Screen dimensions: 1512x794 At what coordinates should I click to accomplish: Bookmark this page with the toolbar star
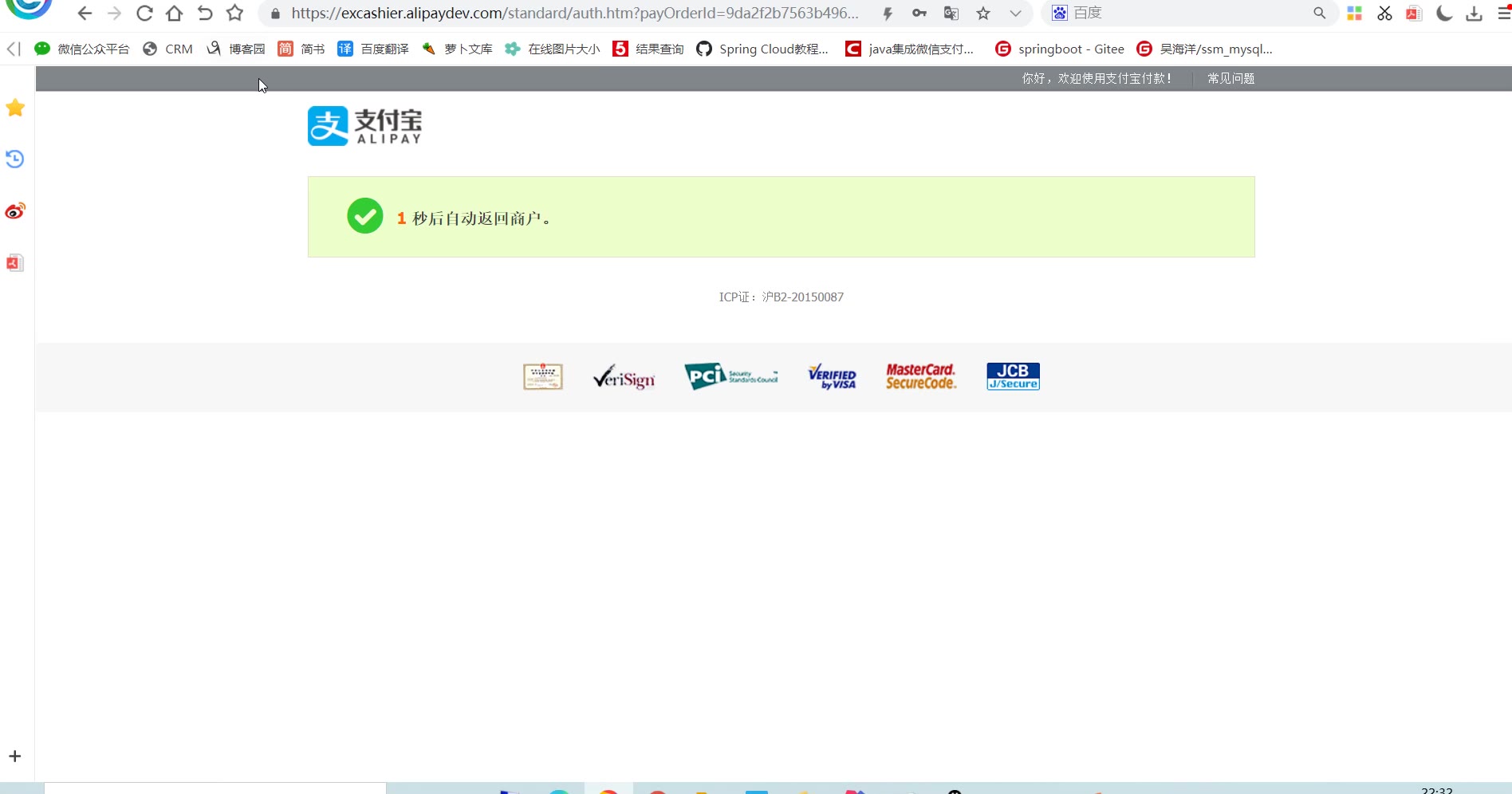click(x=235, y=14)
